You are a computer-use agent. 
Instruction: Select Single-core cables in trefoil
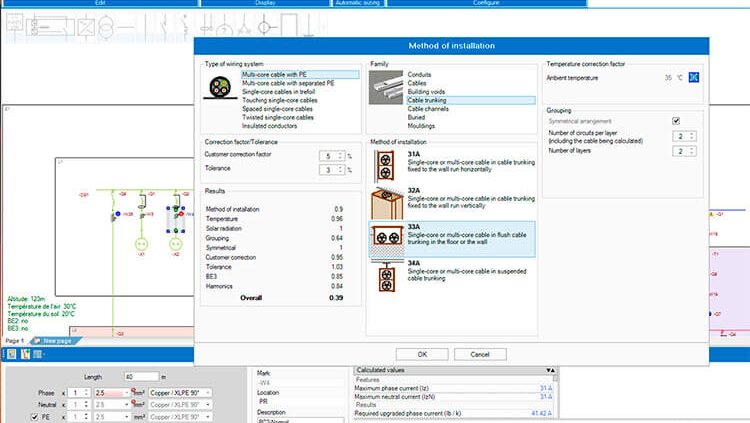(278, 92)
